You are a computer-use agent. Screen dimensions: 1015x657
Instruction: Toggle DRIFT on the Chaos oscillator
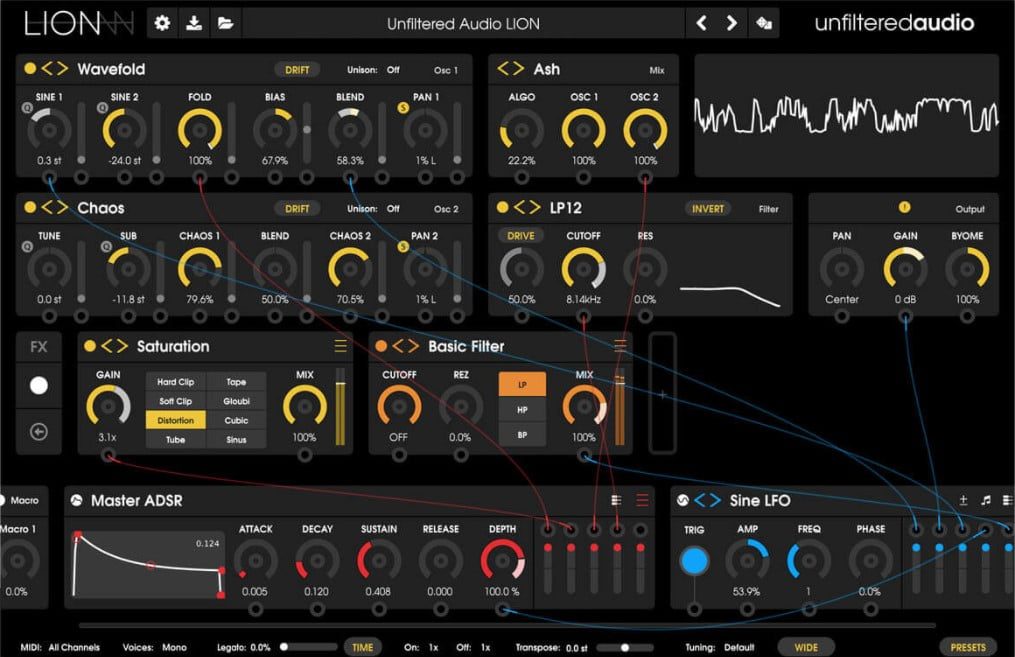tap(297, 208)
